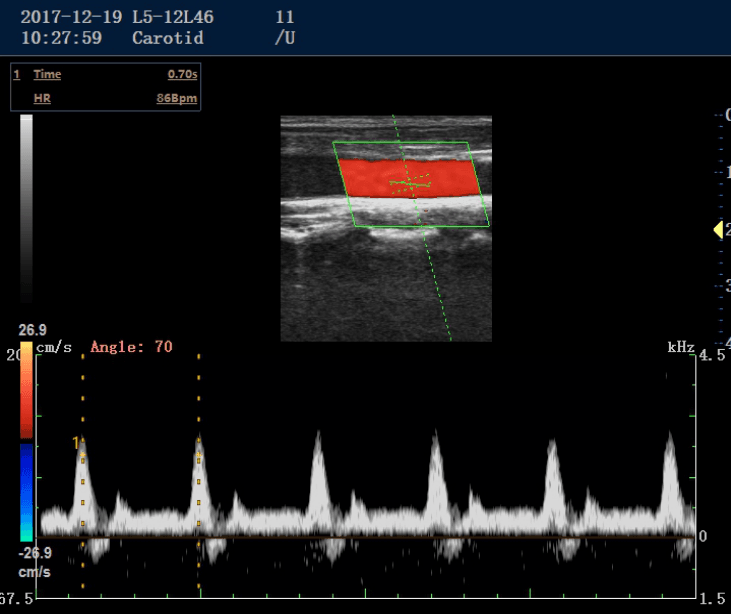This screenshot has width=731, height=614.
Task: Click the B-mode carotid ultrasound image
Action: pyautogui.click(x=386, y=228)
